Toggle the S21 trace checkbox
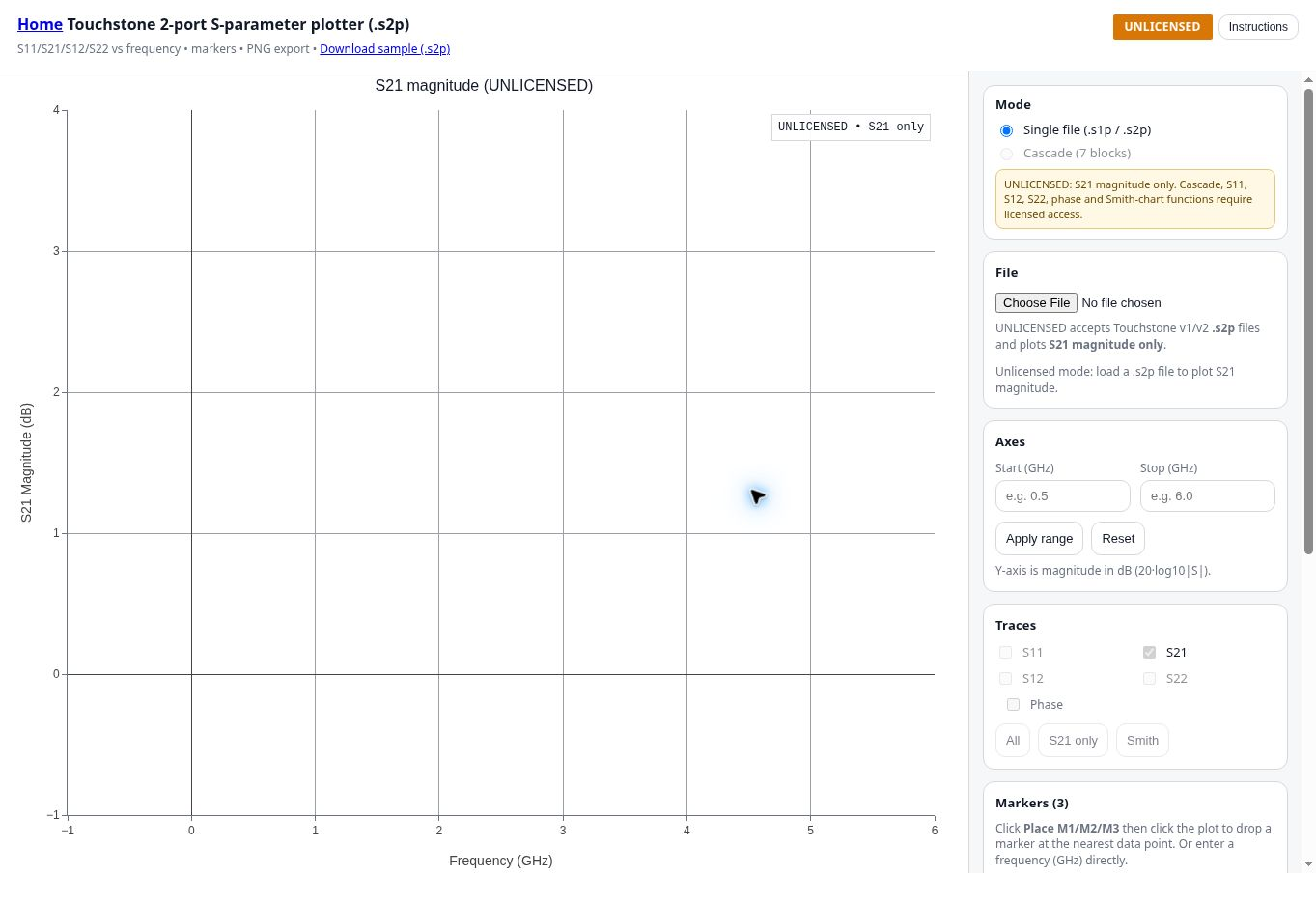Viewport: 1316px width, 904px height. (x=1149, y=653)
